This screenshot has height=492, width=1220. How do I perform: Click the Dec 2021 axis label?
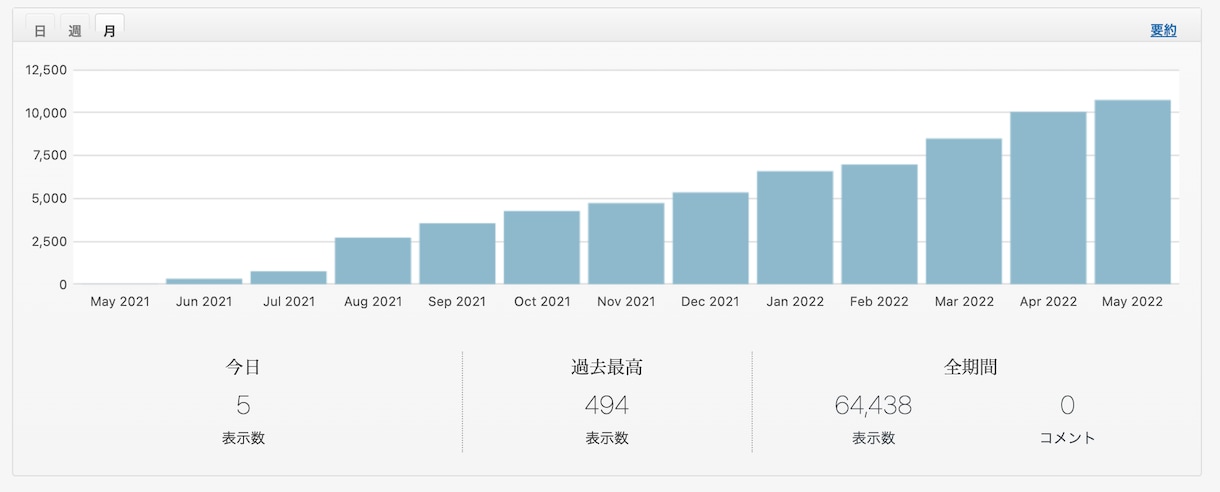pyautogui.click(x=711, y=301)
